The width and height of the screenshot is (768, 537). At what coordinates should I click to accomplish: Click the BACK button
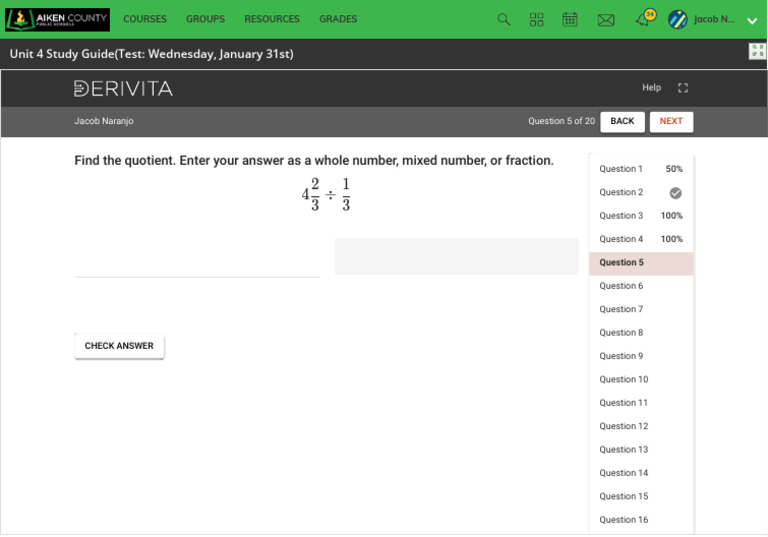click(622, 122)
